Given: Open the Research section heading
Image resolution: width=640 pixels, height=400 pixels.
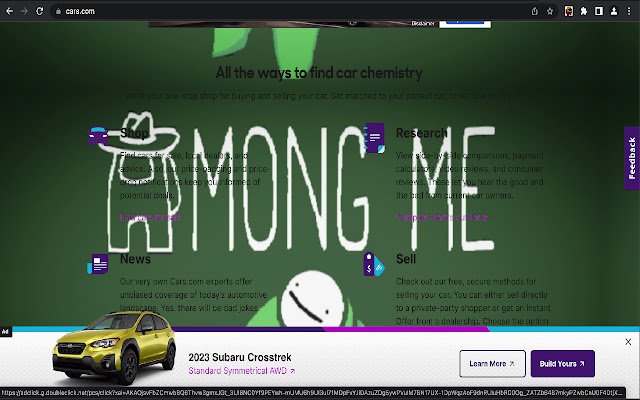Looking at the screenshot, I should (x=422, y=133).
